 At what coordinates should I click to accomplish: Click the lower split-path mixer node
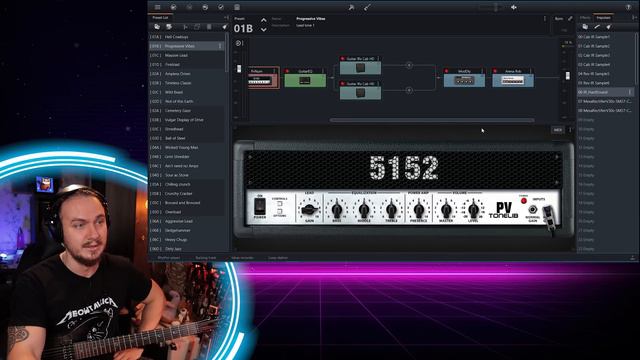[x=409, y=90]
